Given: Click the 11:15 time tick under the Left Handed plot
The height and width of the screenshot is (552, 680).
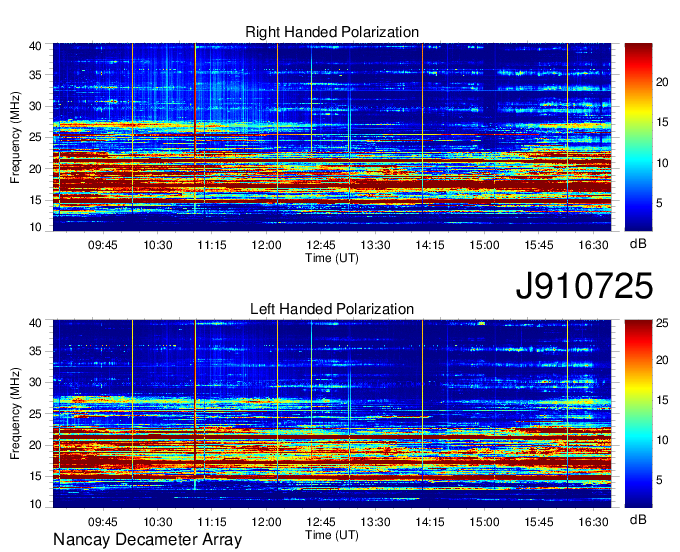Looking at the screenshot, I should (212, 522).
